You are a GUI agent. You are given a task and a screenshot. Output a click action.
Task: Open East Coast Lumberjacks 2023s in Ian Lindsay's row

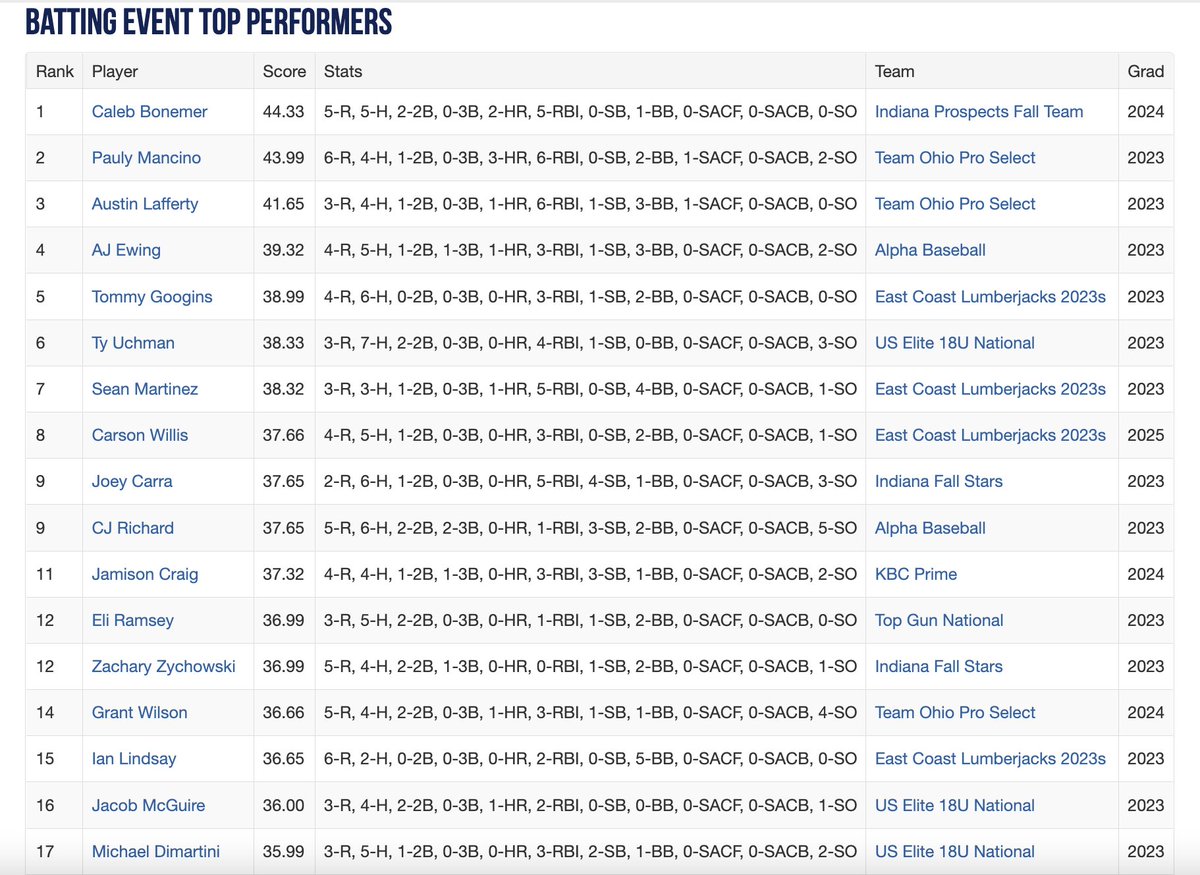[x=990, y=759]
